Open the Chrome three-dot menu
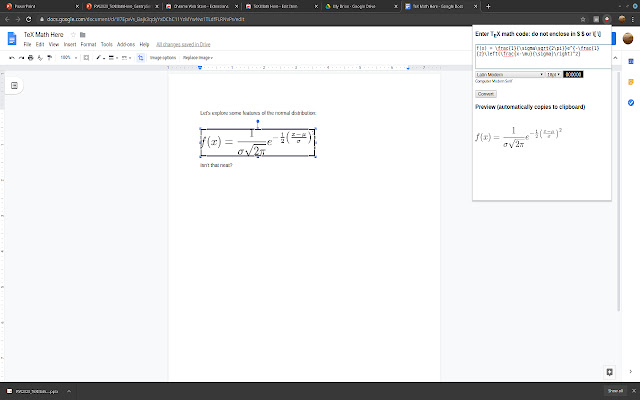 coord(633,19)
